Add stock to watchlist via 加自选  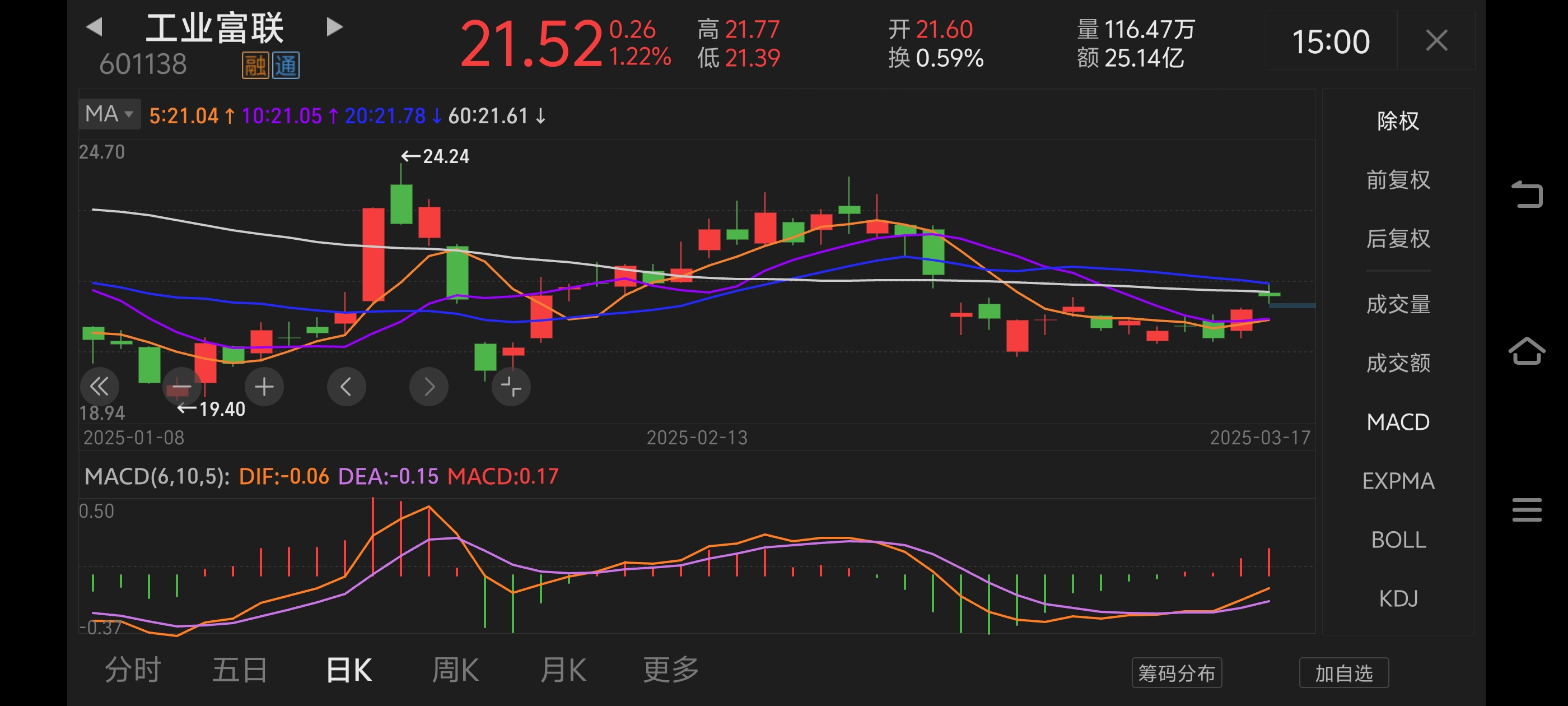pos(1343,672)
